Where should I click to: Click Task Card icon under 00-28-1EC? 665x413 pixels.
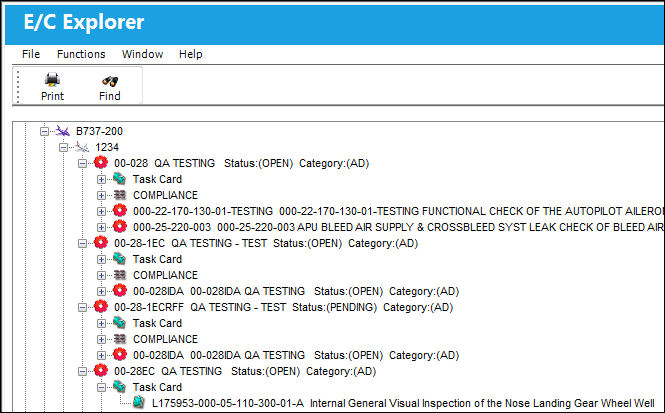coord(119,258)
